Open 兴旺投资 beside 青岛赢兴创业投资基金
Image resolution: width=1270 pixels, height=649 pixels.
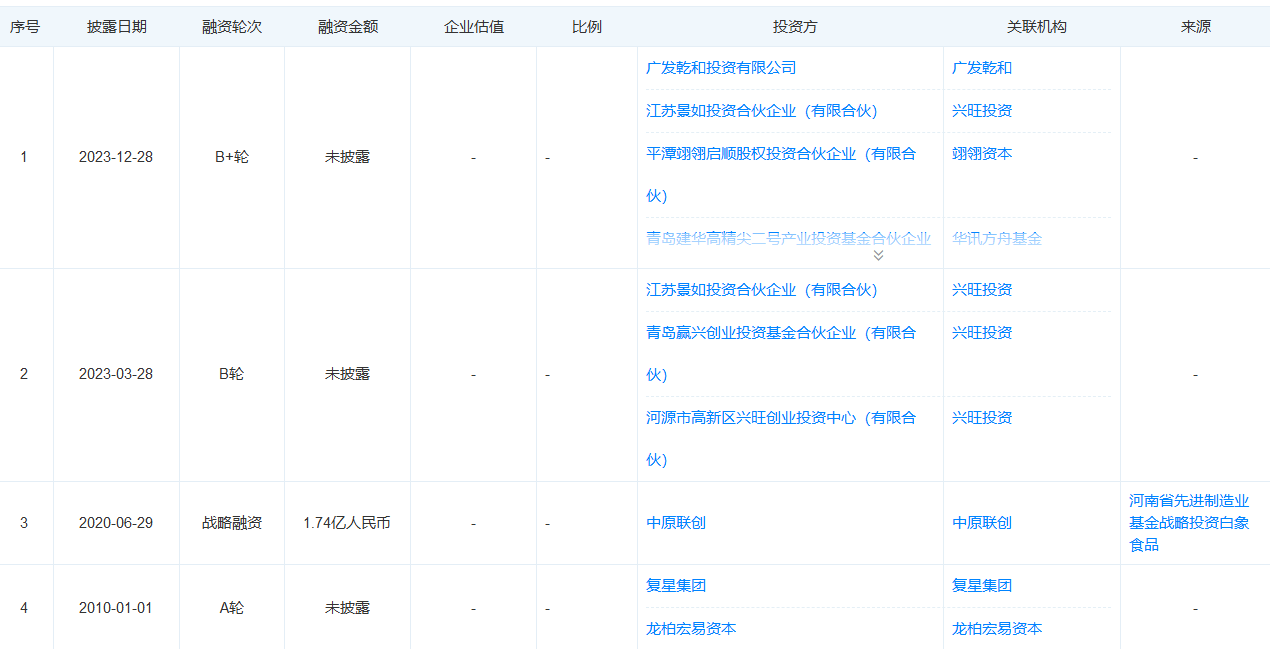(982, 333)
